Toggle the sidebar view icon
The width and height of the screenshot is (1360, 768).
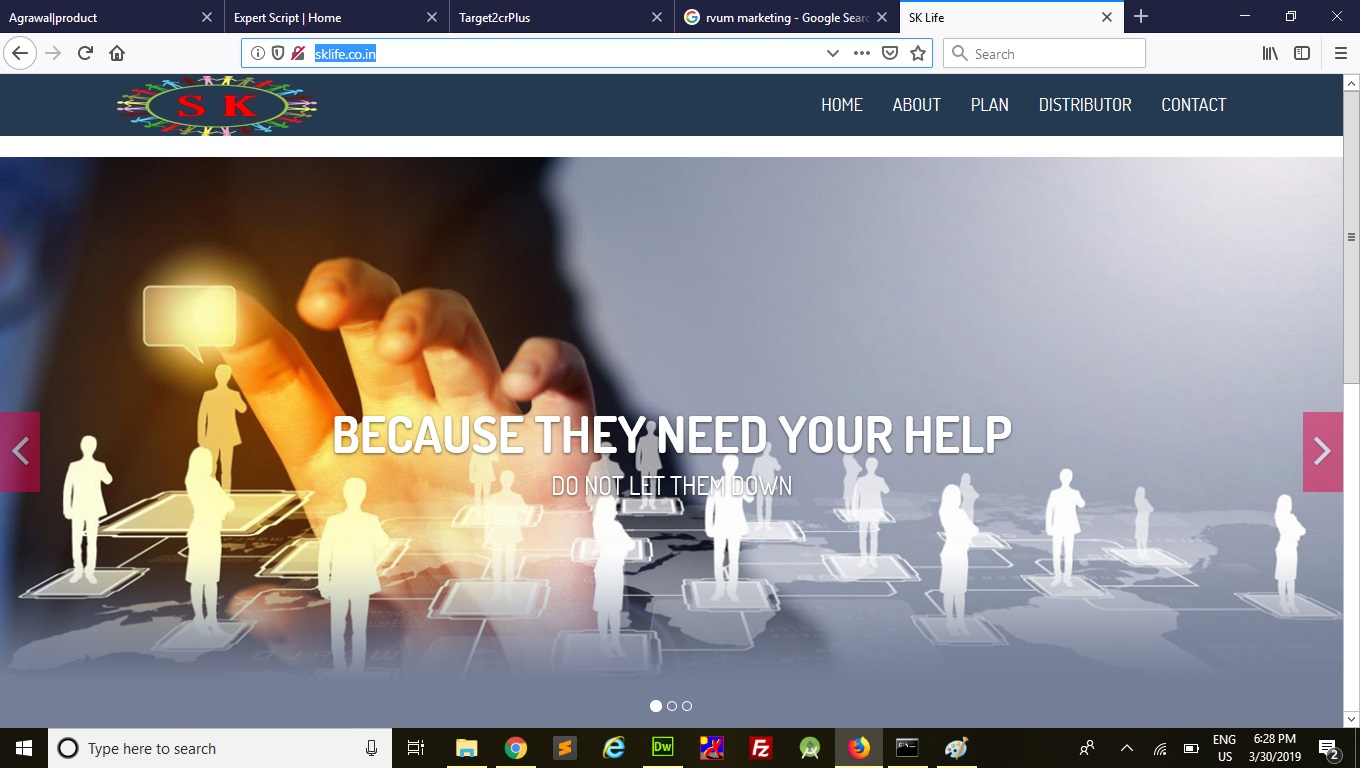point(1302,54)
